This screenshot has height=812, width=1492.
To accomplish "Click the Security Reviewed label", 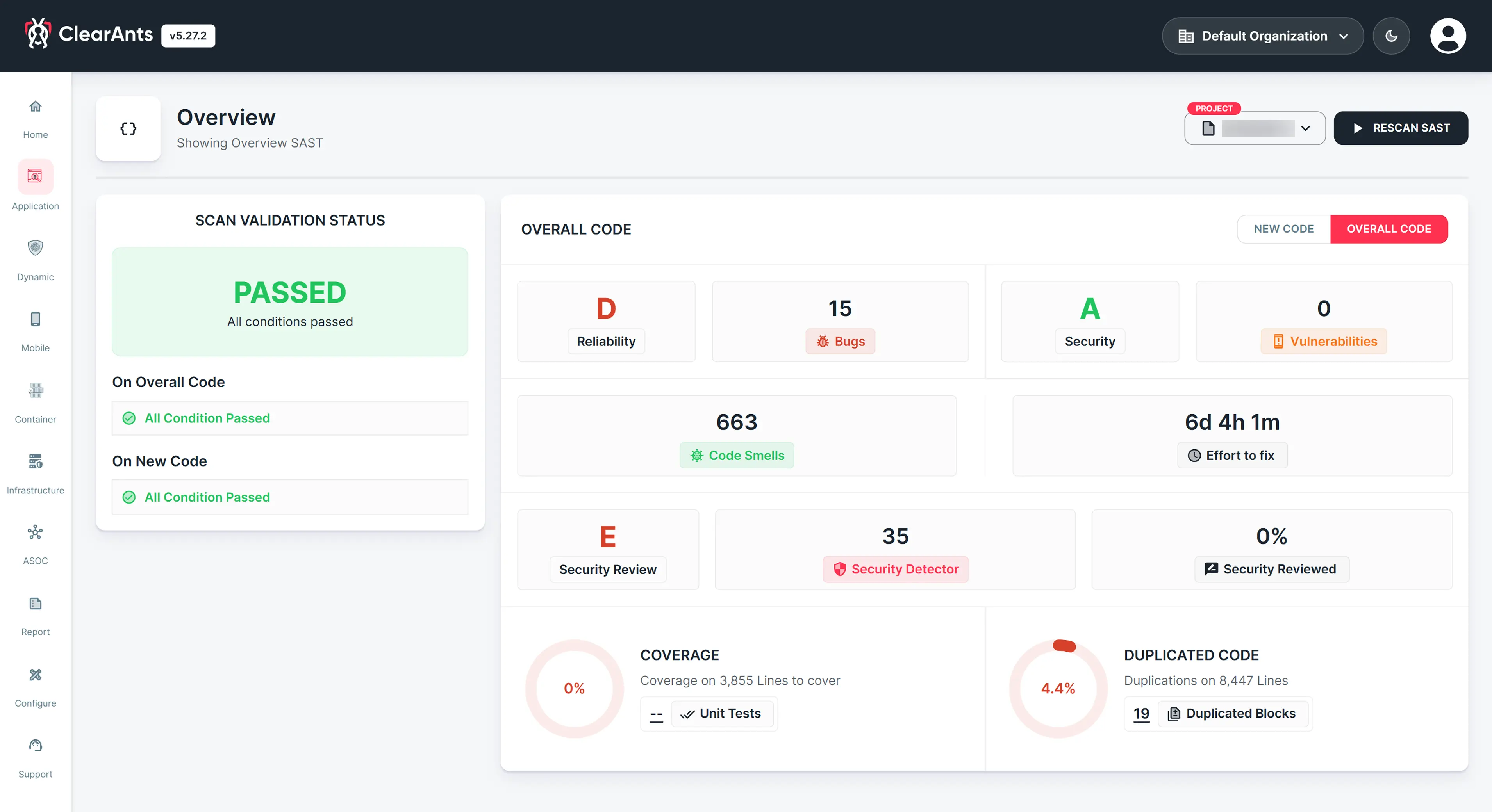I will pyautogui.click(x=1272, y=570).
